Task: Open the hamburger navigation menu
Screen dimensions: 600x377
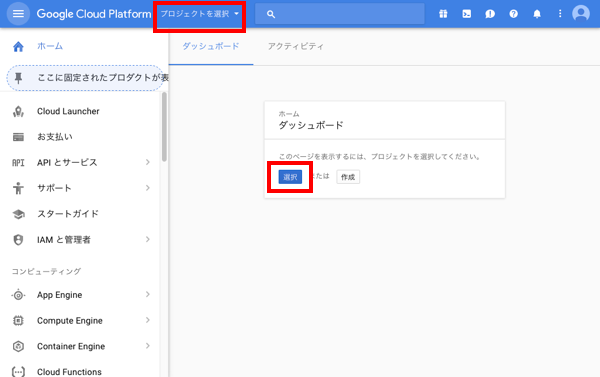Action: (x=18, y=14)
